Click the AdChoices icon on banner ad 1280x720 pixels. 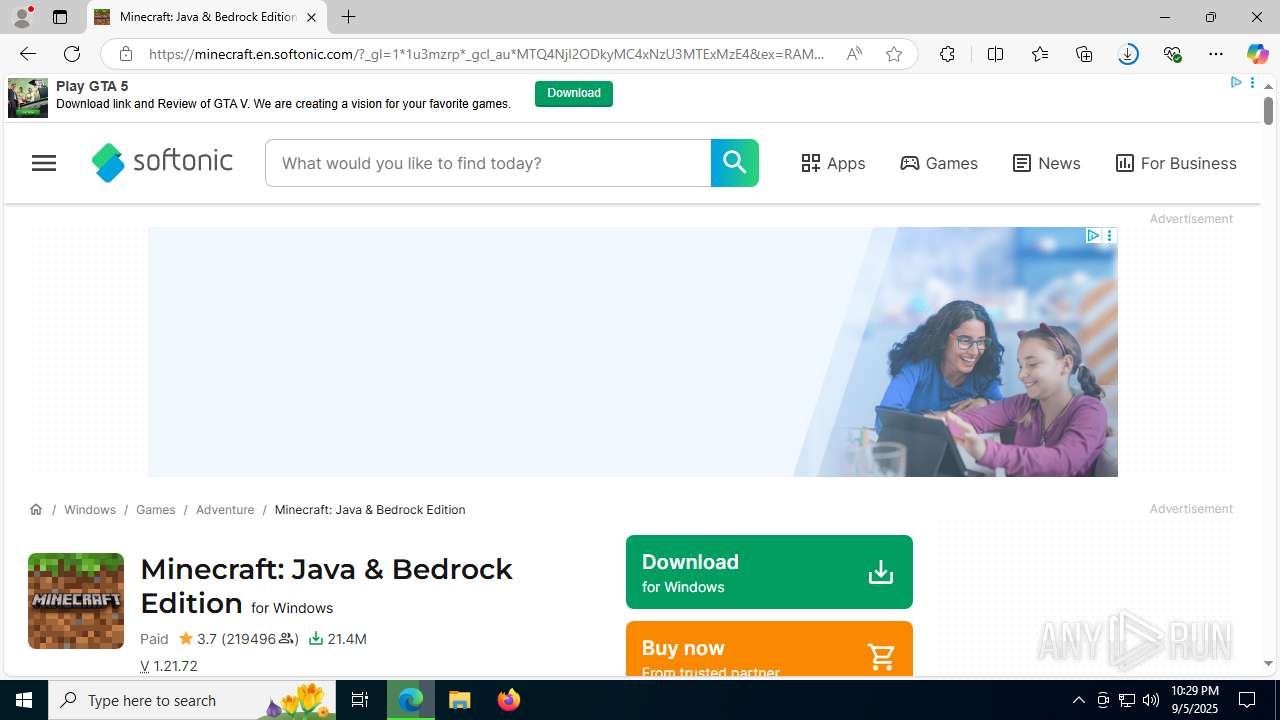coord(1092,236)
